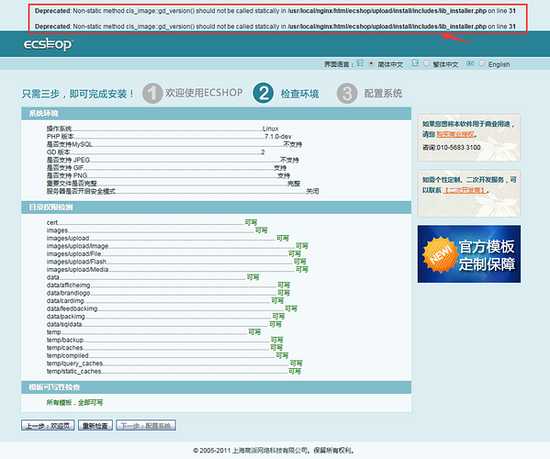This screenshot has width=550, height=459.
Task: Click the data/feedbackimg directory entry
Action: [72, 309]
